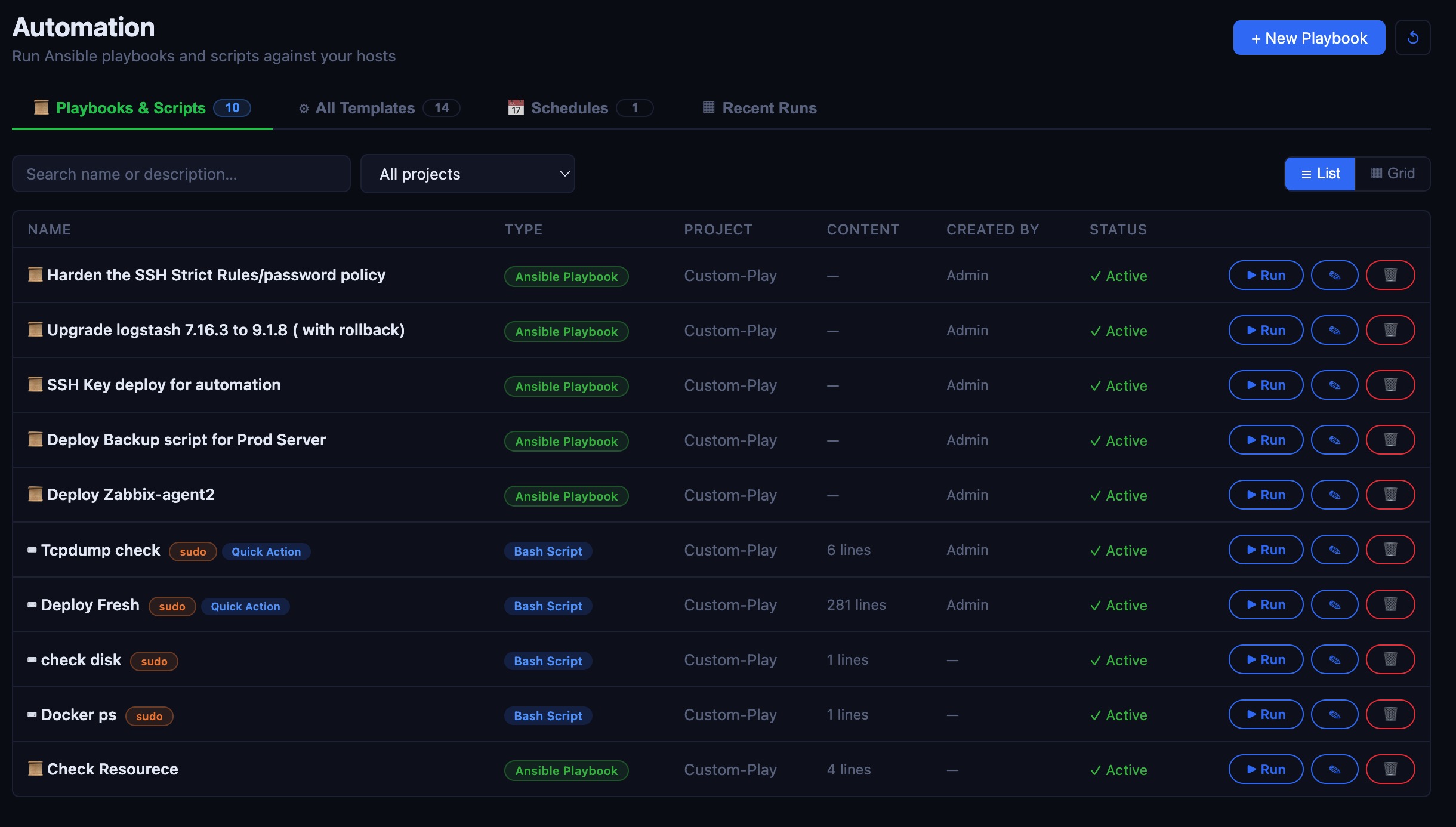Click the PROJECT column header

[718, 230]
